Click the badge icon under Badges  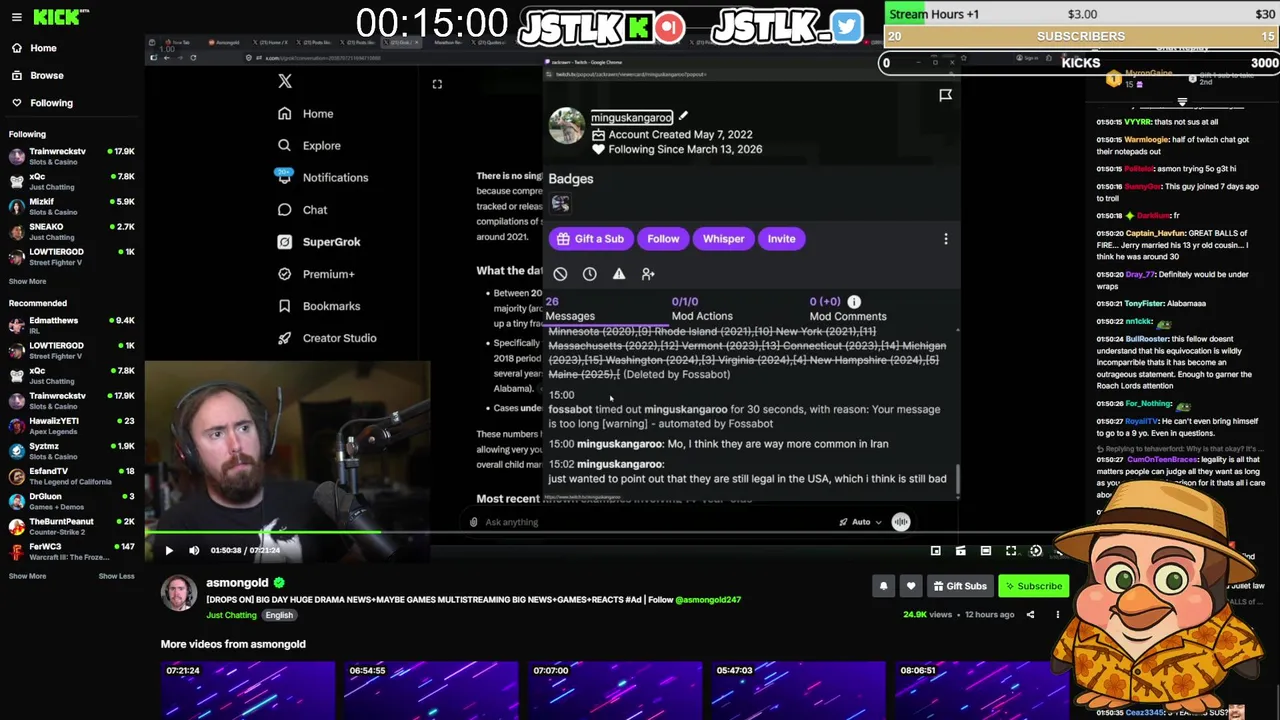pyautogui.click(x=560, y=204)
